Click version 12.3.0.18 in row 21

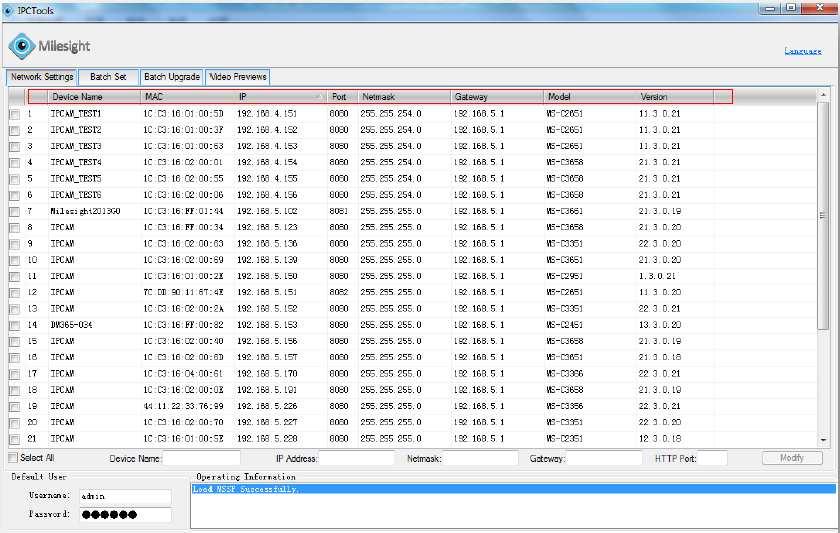(659, 438)
